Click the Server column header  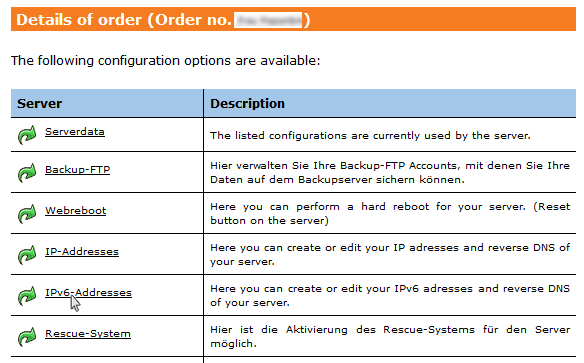(x=39, y=104)
